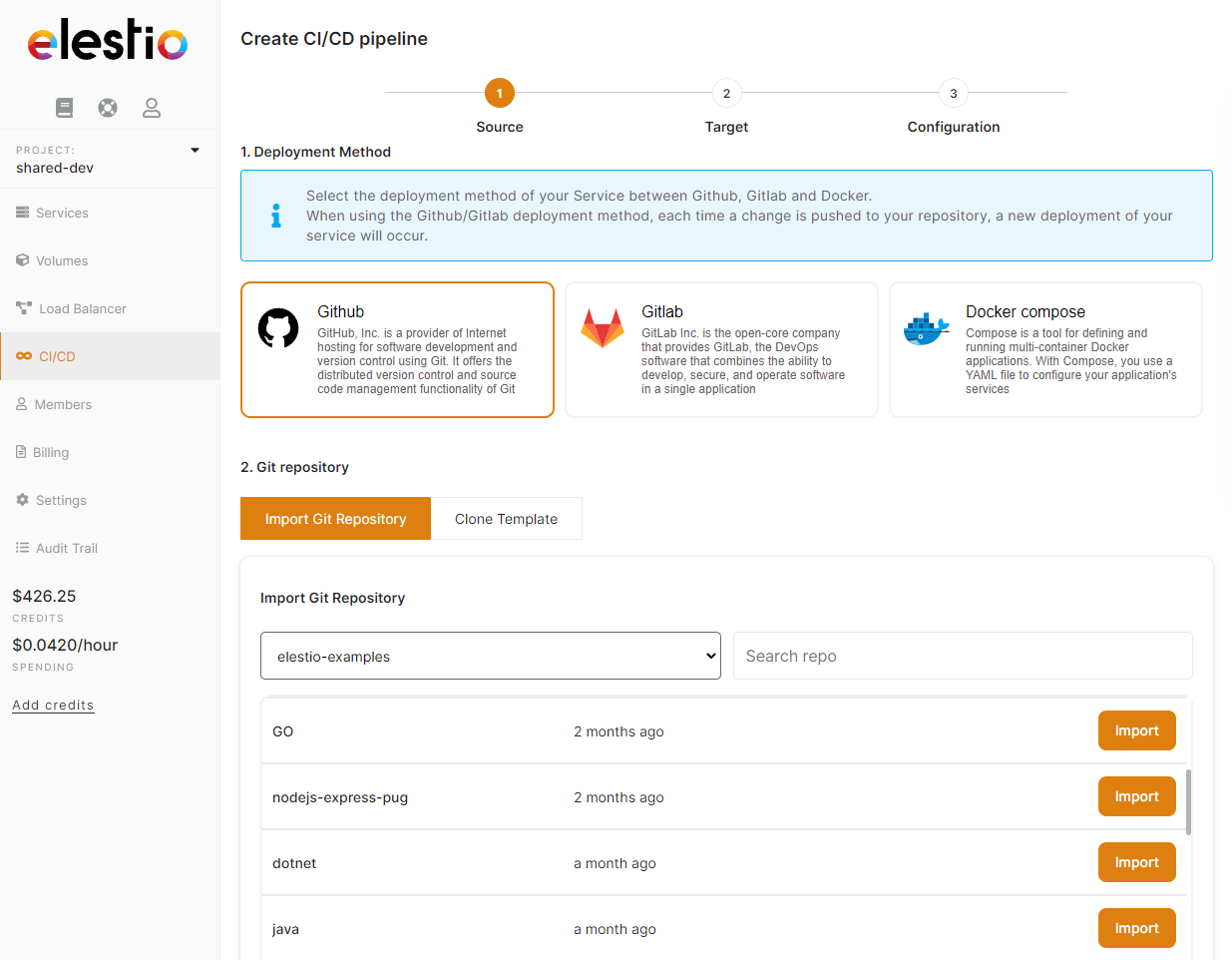This screenshot has height=960, width=1232.
Task: Select the Github deployment method card
Action: click(397, 349)
